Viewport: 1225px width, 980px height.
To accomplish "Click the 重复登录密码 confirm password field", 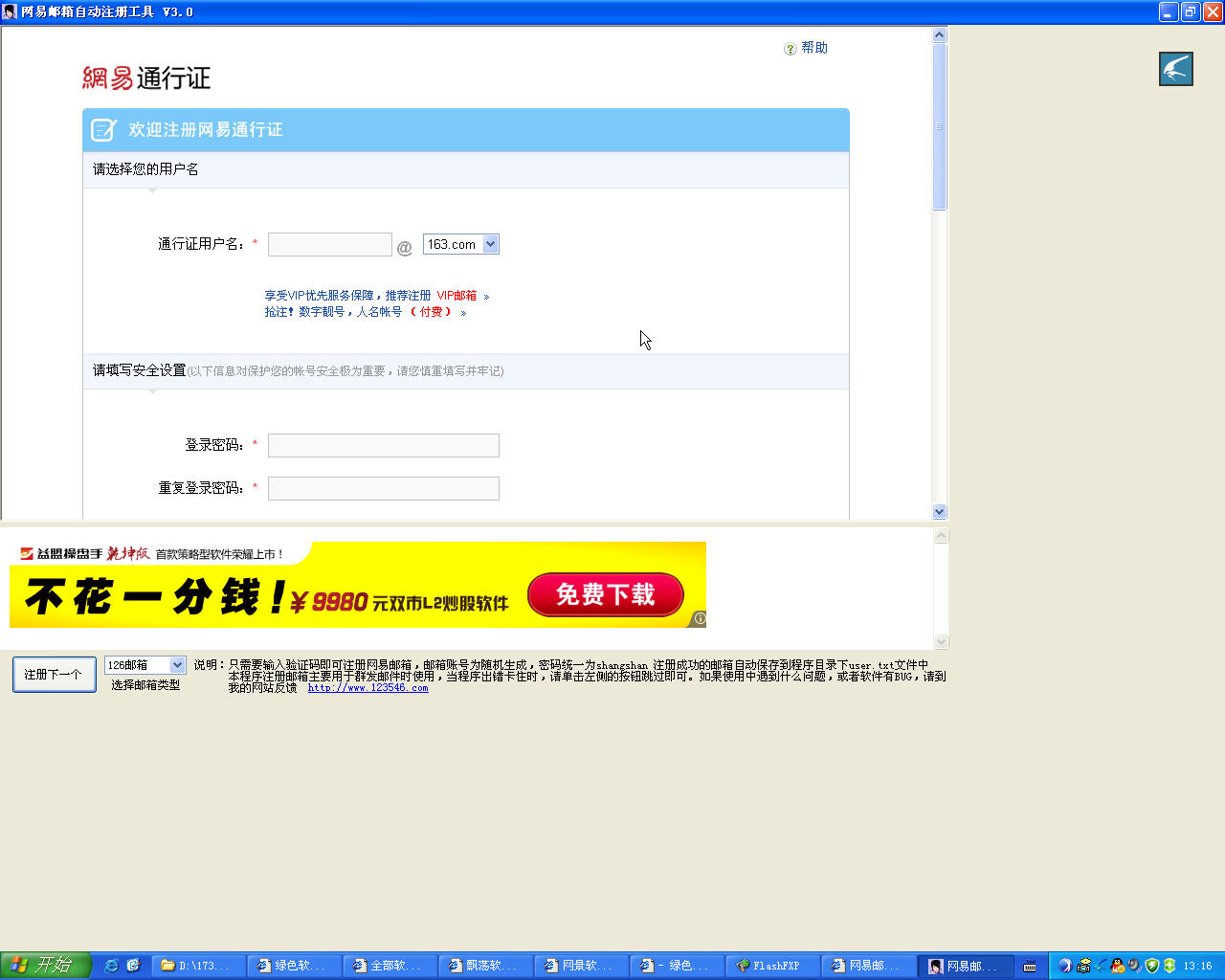I will pyautogui.click(x=384, y=489).
